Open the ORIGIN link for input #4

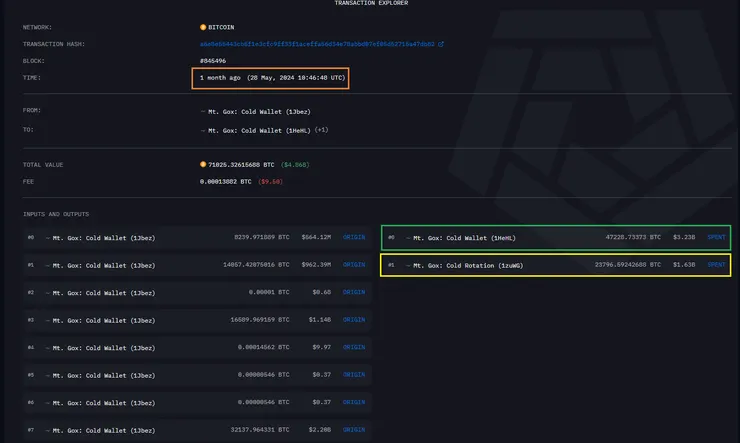pyautogui.click(x=354, y=347)
